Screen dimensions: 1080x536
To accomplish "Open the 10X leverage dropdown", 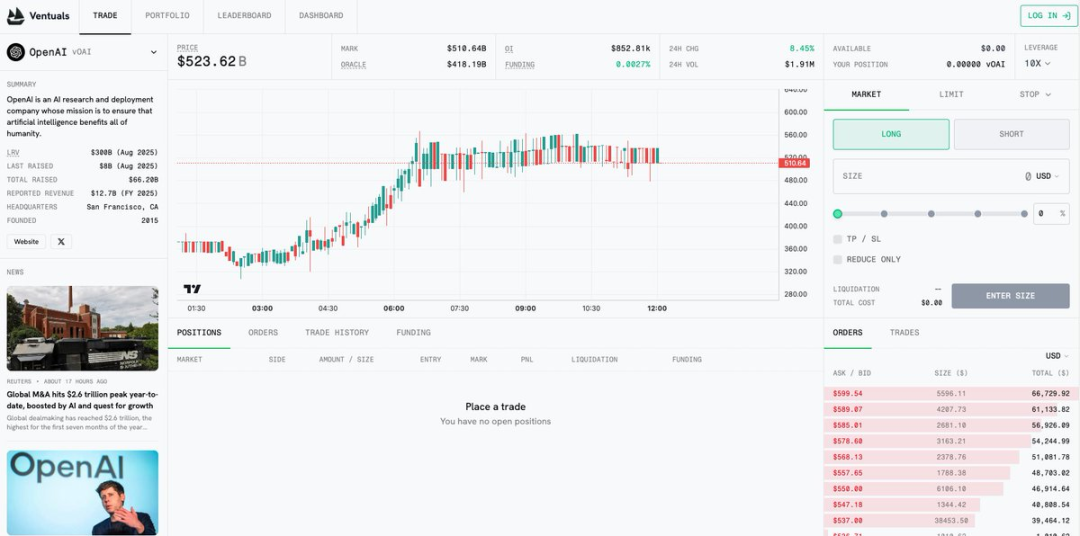I will click(x=1037, y=63).
